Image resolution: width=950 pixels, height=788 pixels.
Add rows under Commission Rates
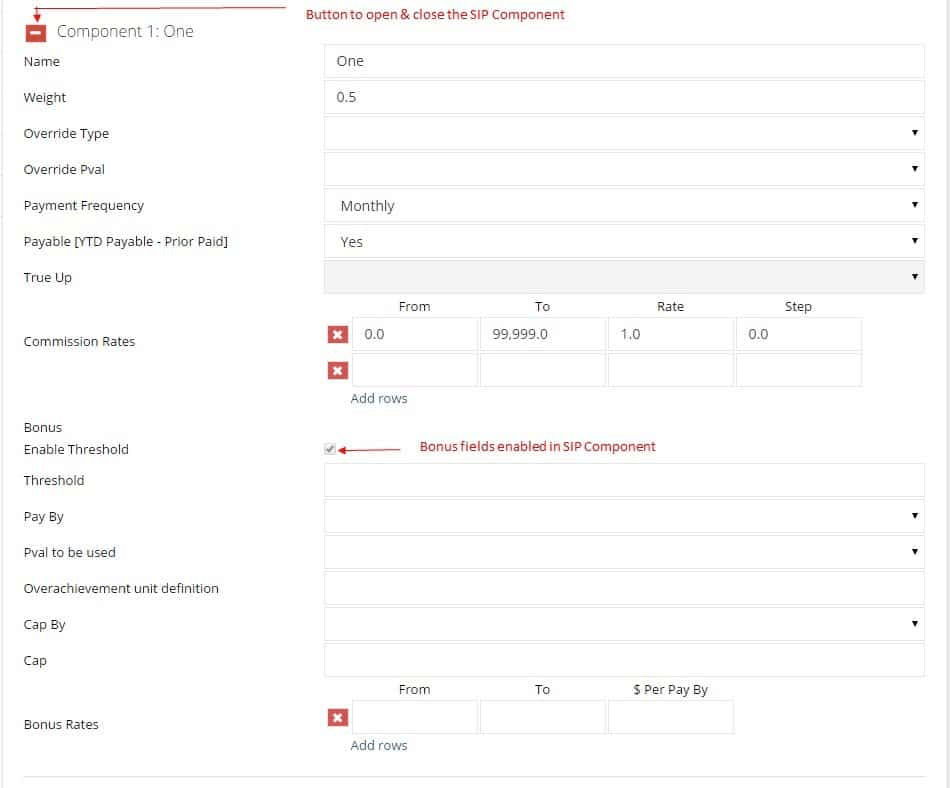point(379,399)
